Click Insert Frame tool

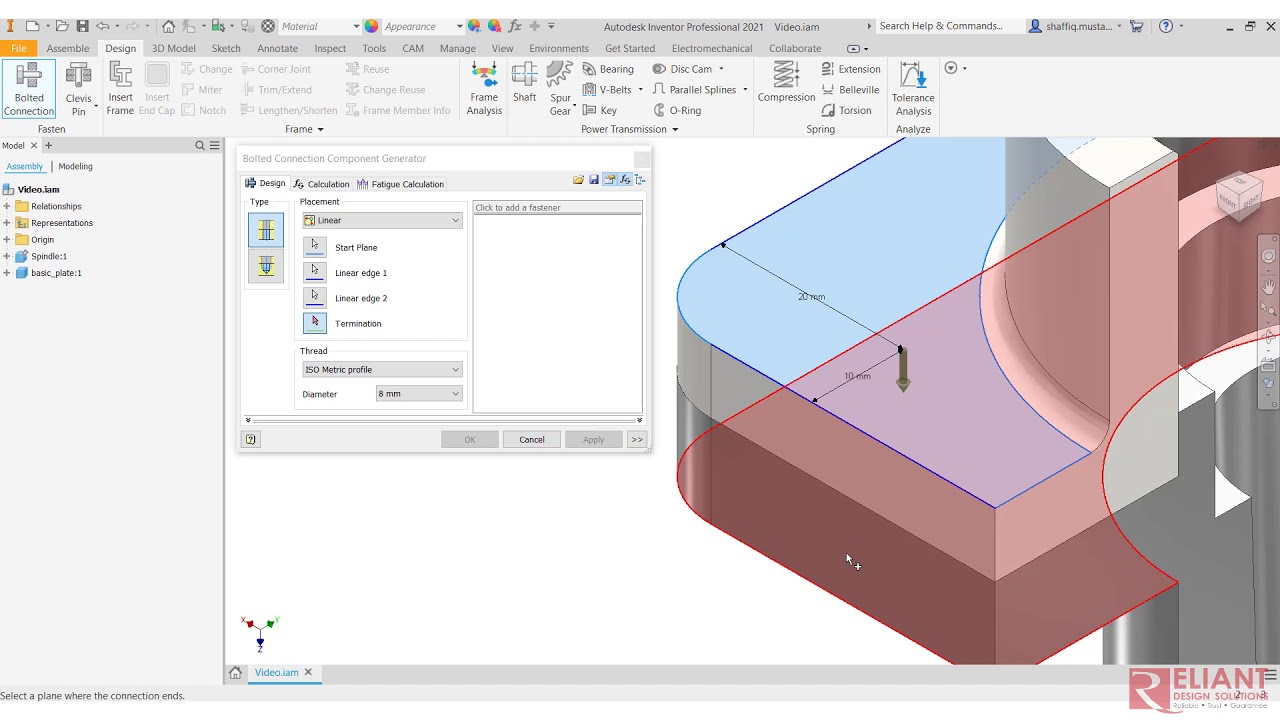tap(120, 90)
